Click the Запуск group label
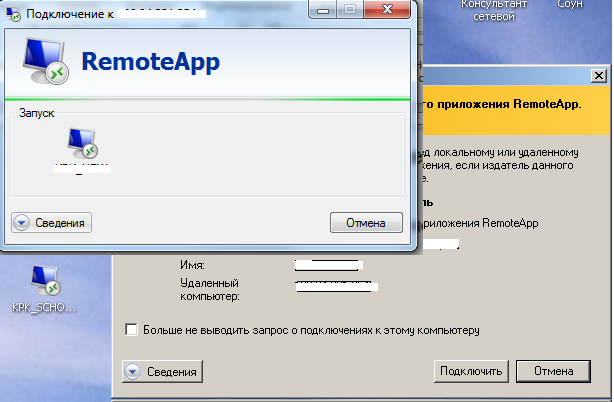614x402 pixels. pyautogui.click(x=36, y=113)
